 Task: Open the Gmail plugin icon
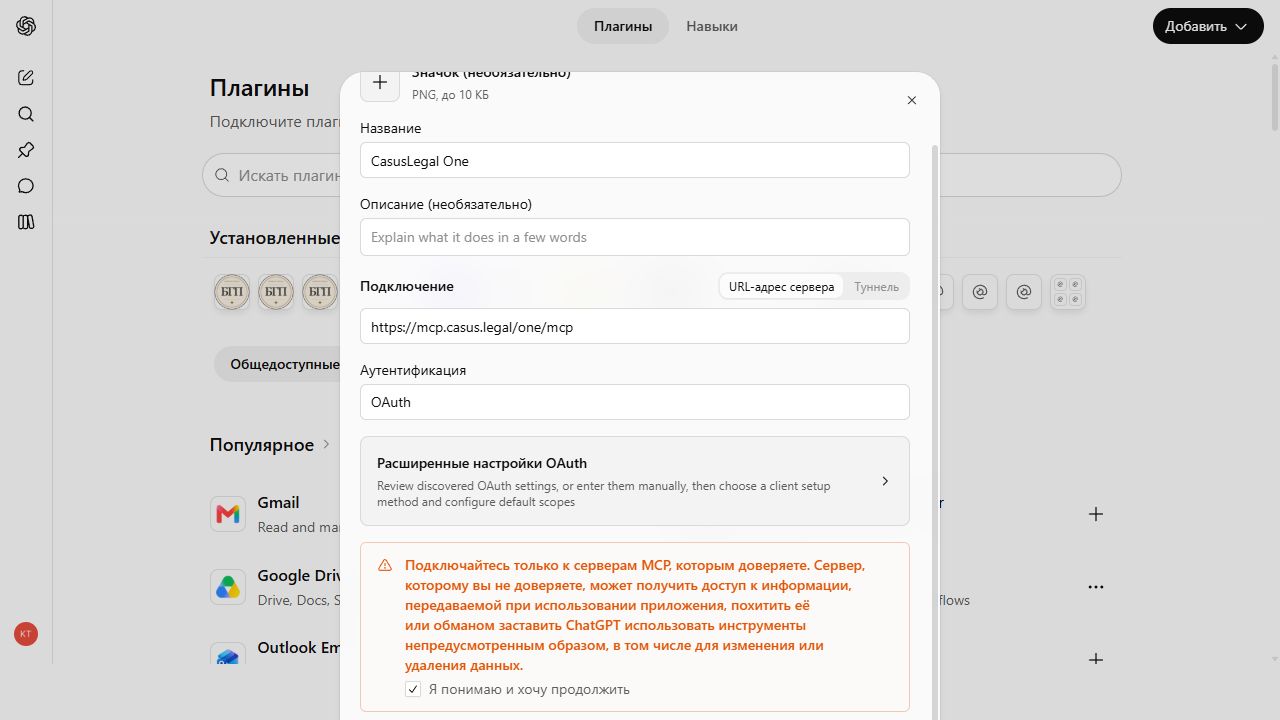228,514
